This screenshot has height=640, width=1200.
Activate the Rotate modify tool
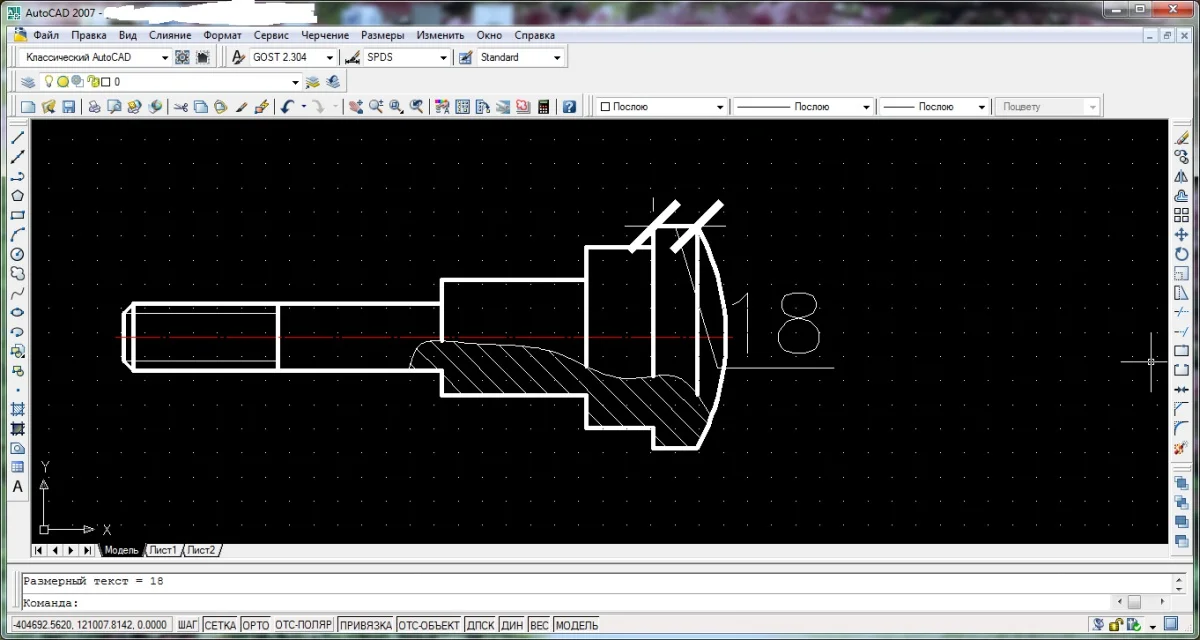[x=1181, y=254]
